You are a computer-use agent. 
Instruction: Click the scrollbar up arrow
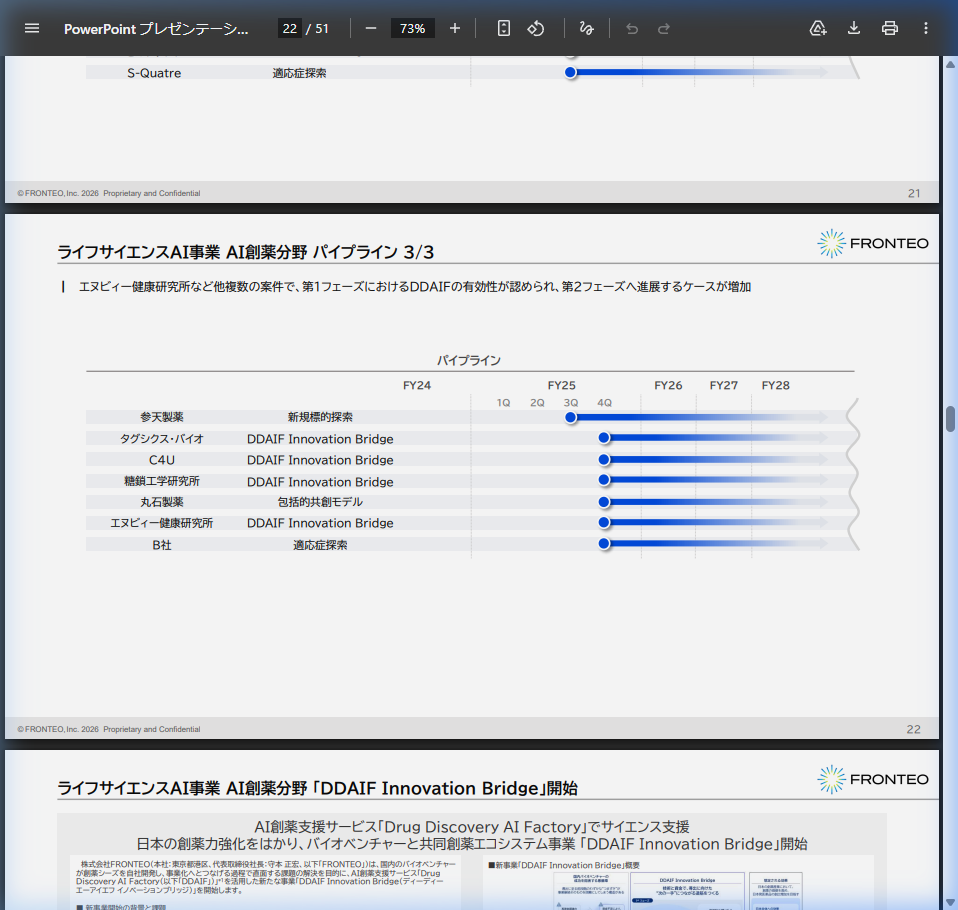click(950, 64)
